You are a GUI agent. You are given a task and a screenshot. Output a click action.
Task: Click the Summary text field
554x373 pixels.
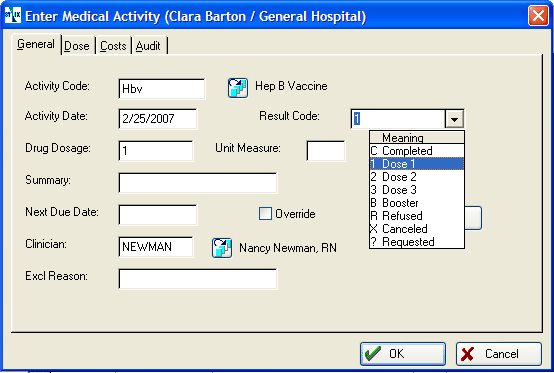tap(198, 183)
